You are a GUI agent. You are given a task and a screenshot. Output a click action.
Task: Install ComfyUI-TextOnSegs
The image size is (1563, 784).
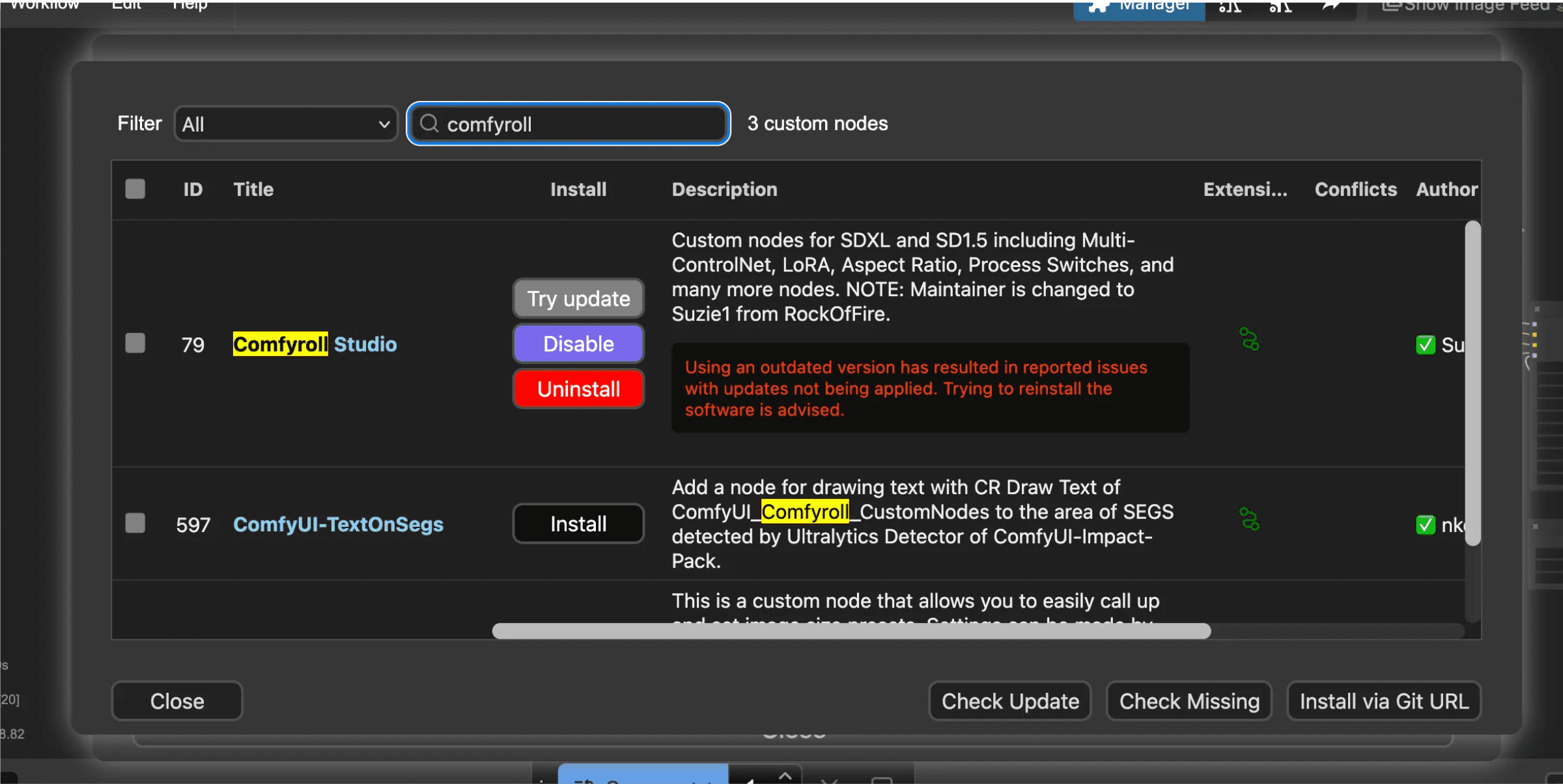pyautogui.click(x=578, y=524)
